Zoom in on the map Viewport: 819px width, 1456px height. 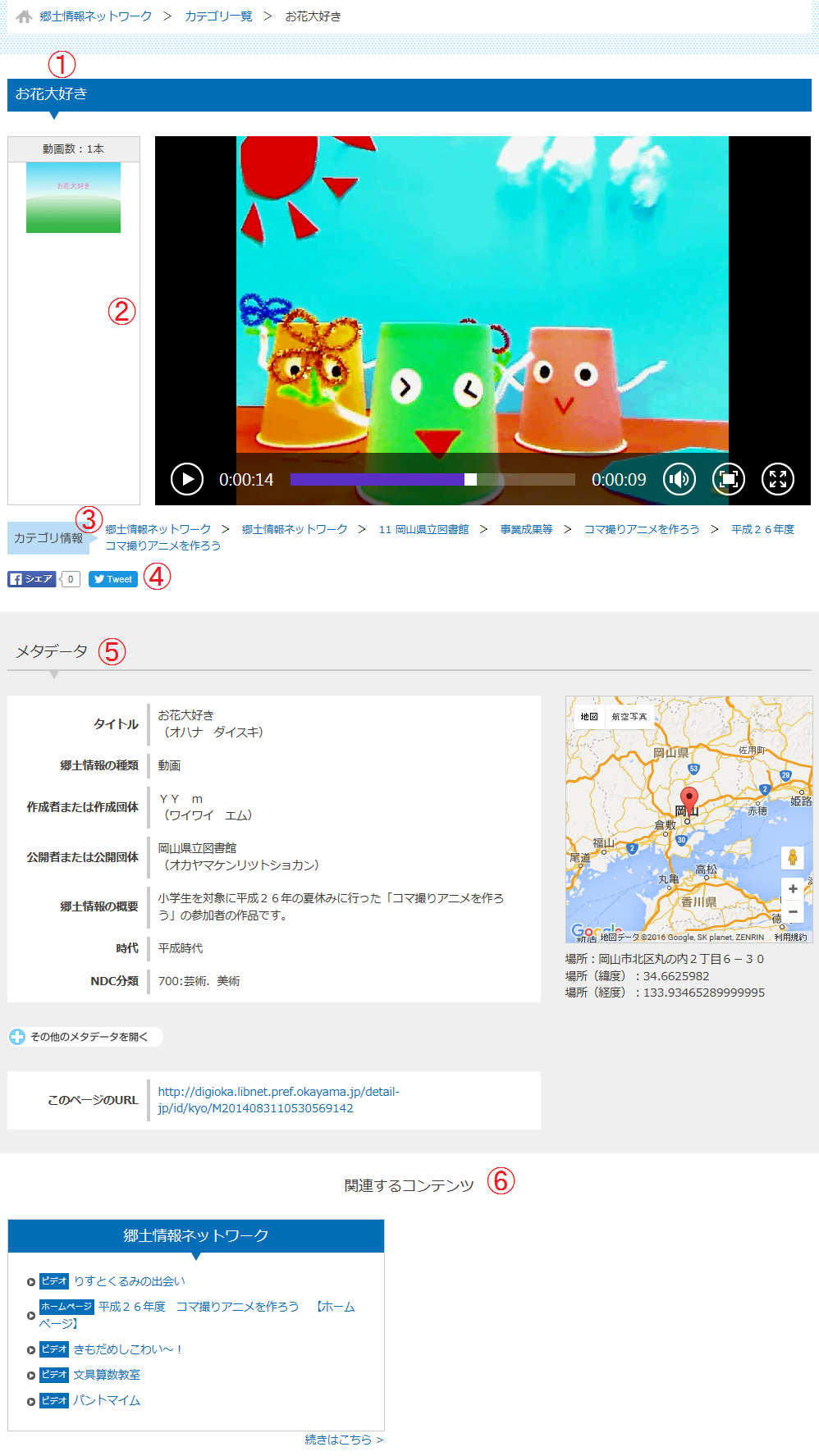click(x=793, y=889)
